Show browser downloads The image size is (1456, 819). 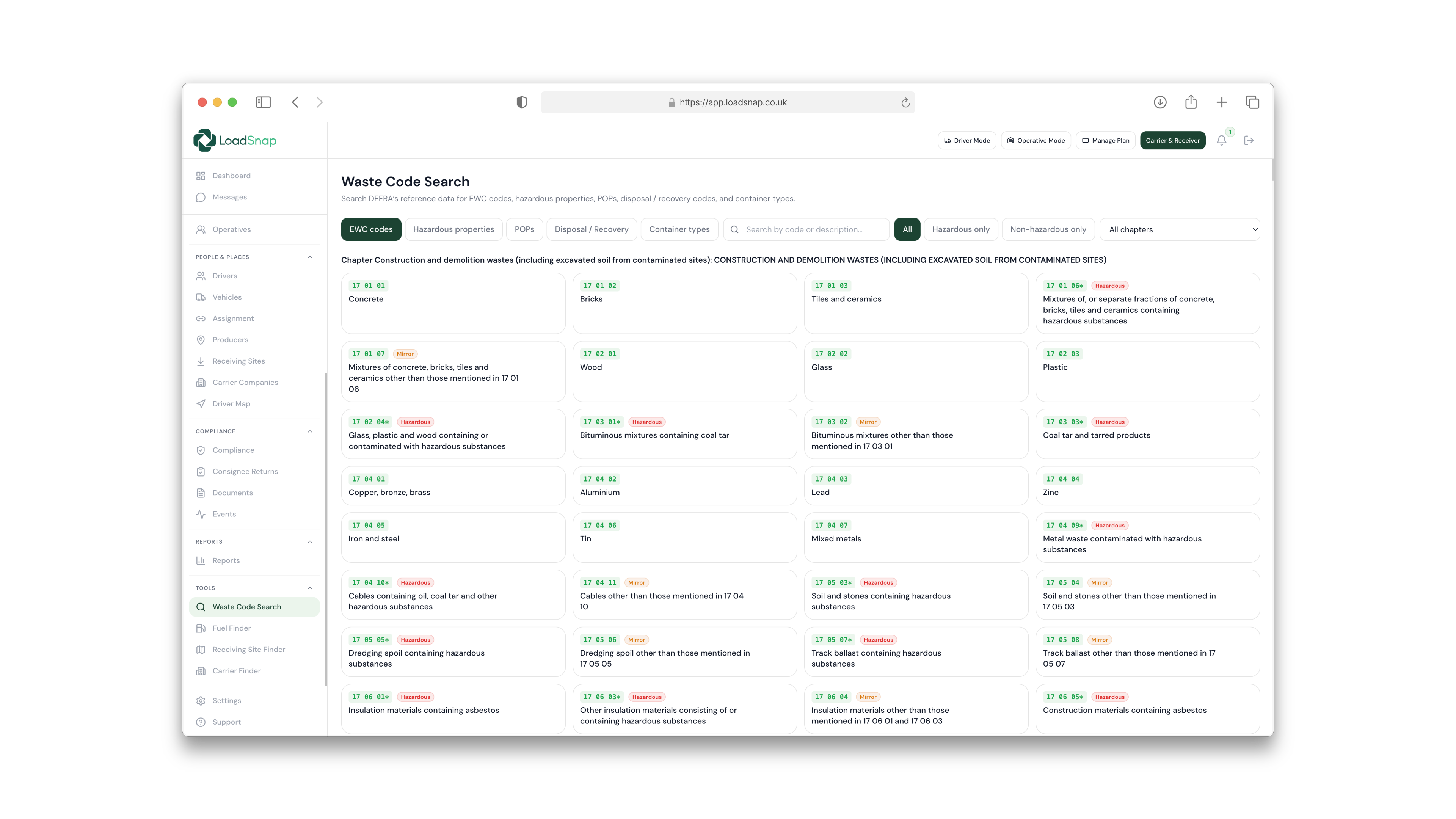[1160, 102]
